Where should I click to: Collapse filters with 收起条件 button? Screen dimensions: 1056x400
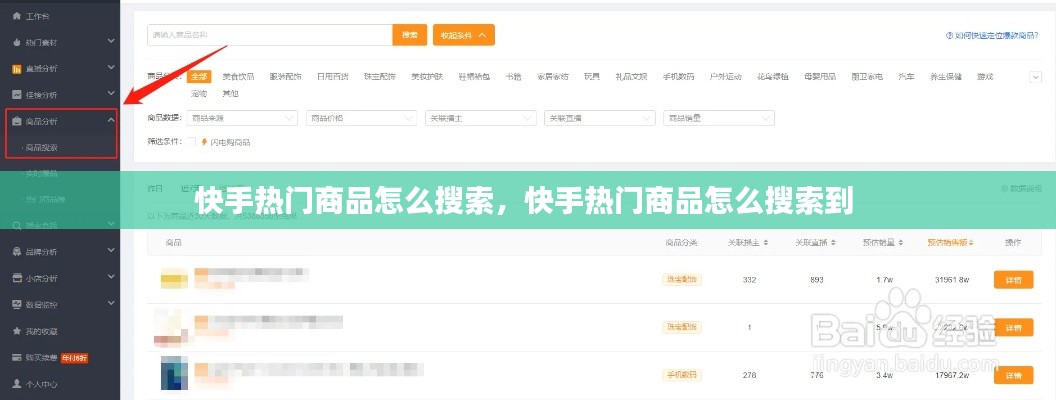(x=463, y=35)
